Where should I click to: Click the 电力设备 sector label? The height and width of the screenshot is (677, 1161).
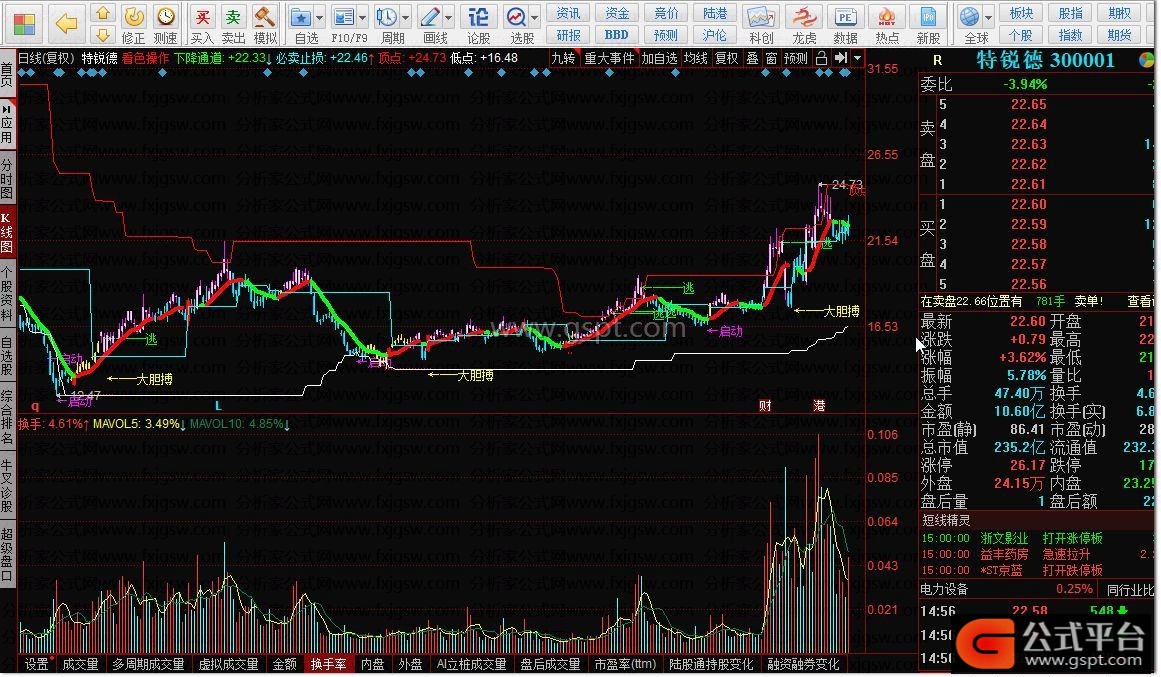click(x=944, y=590)
